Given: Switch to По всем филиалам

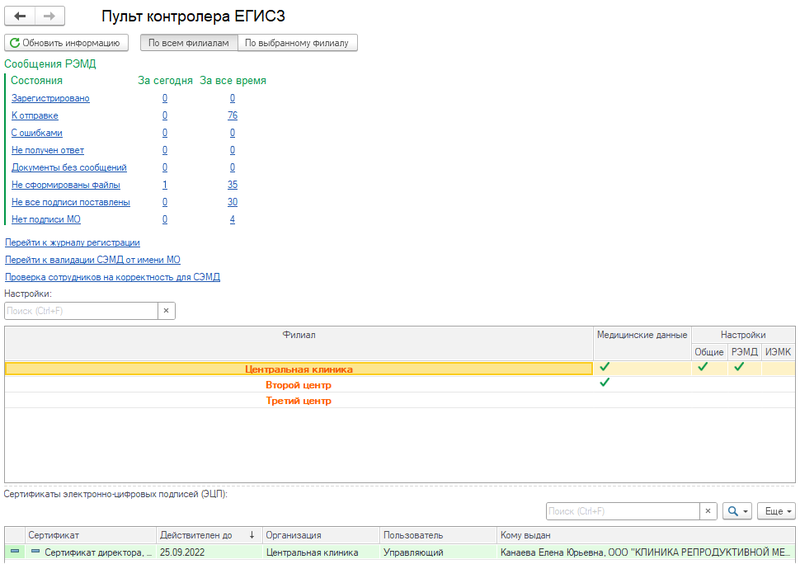Looking at the screenshot, I should coord(189,43).
